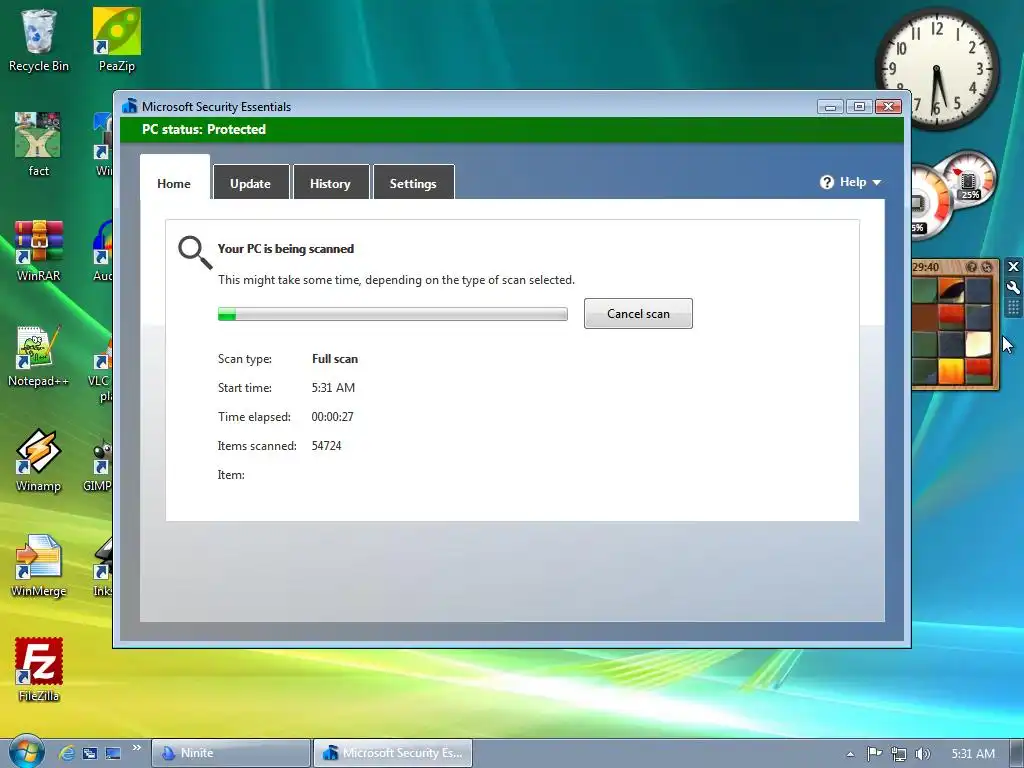Expand the Help dropdown arrow
1024x768 pixels.
(x=876, y=183)
